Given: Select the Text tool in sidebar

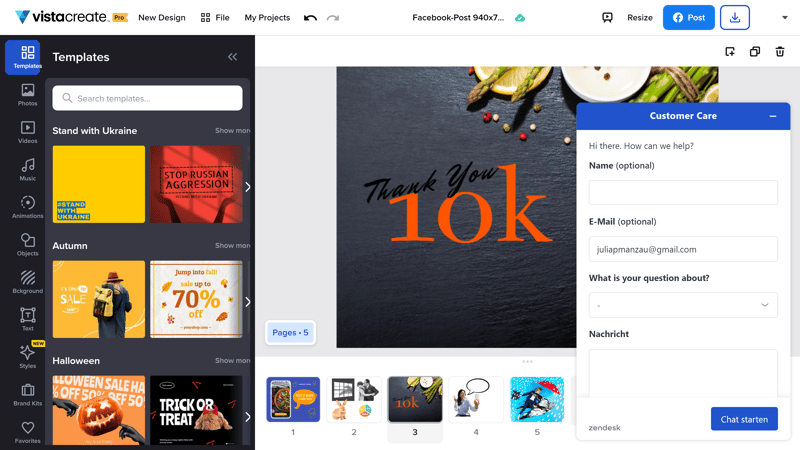Looking at the screenshot, I should point(27,319).
